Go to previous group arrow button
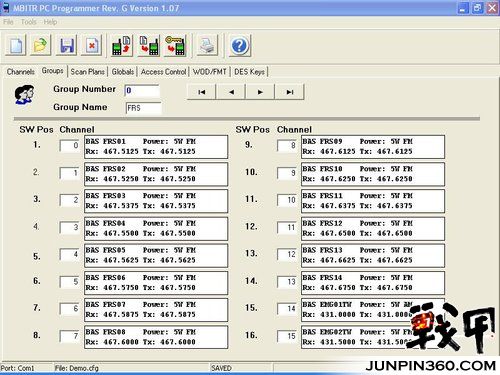This screenshot has width=500, height=375. click(231, 92)
